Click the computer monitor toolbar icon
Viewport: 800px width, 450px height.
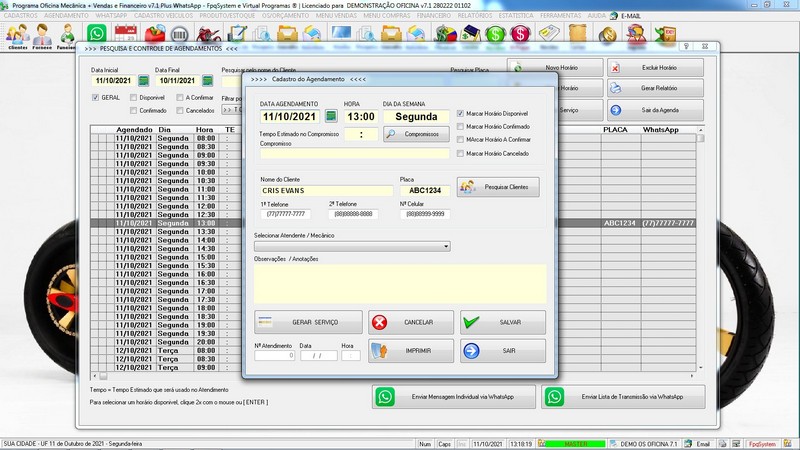click(x=341, y=33)
